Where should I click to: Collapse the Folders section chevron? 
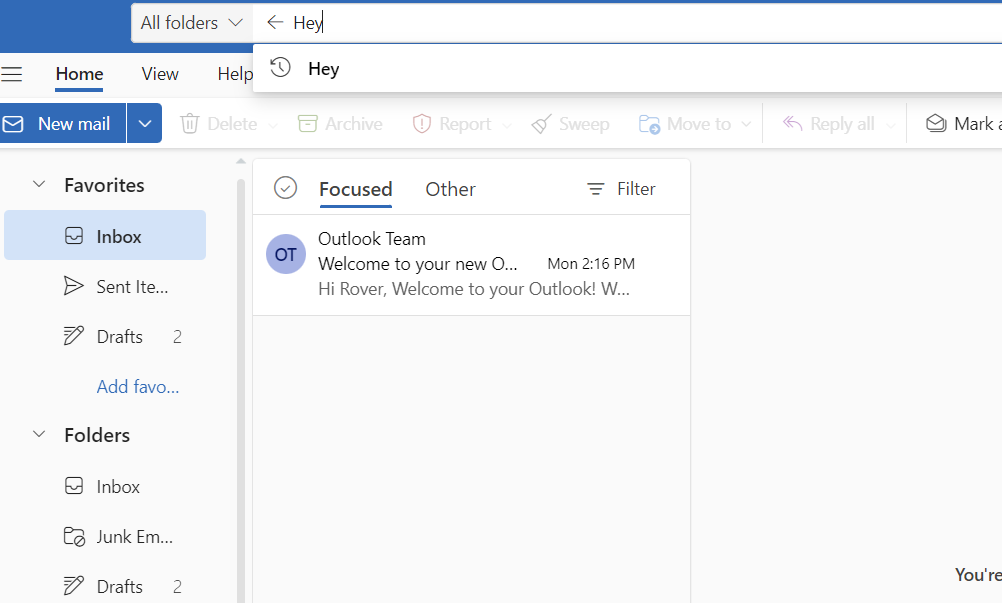click(39, 434)
